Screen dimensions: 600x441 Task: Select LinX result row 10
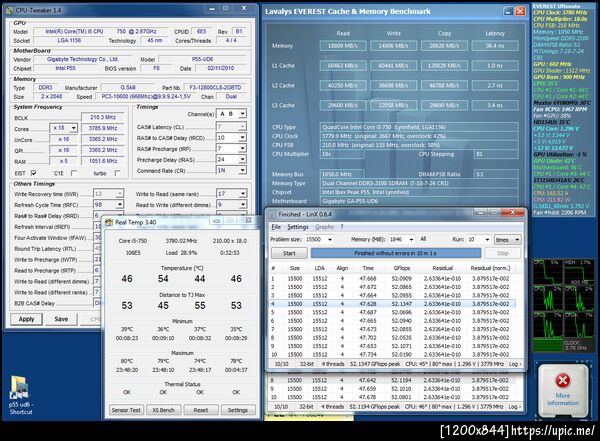[x=392, y=354]
